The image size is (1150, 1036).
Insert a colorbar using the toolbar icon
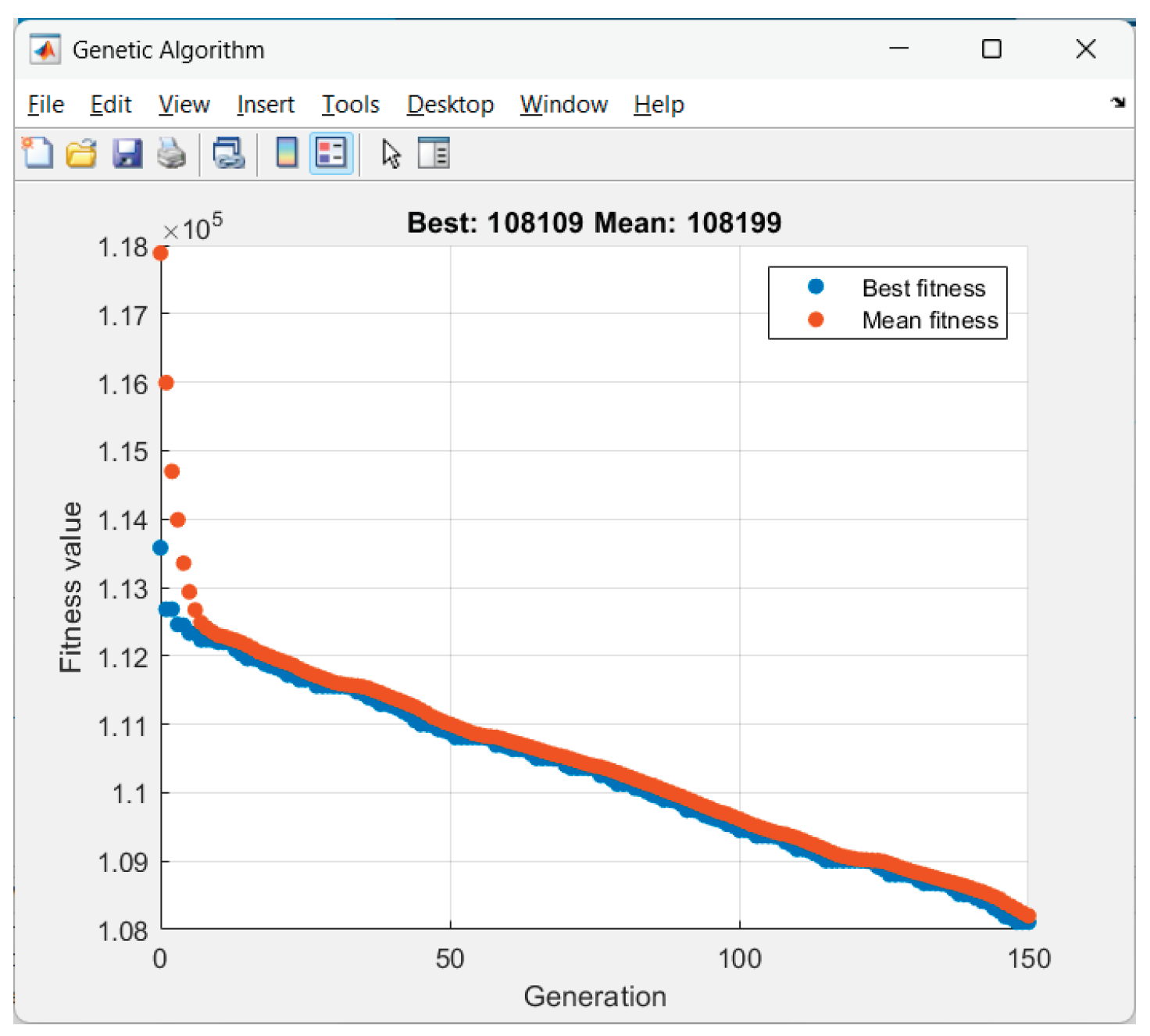(287, 153)
